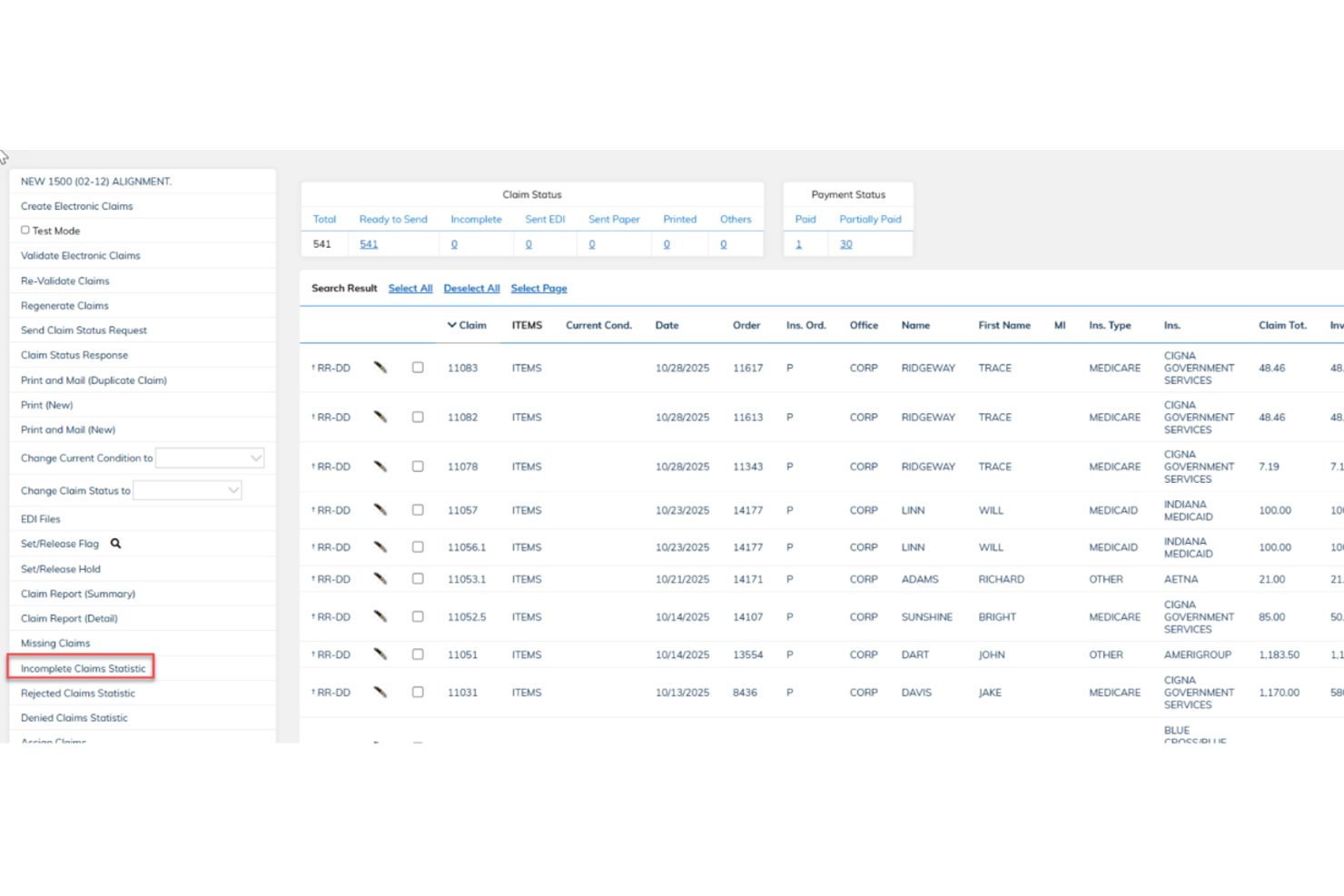Sort by the Ins. Type column header

[x=1110, y=325]
